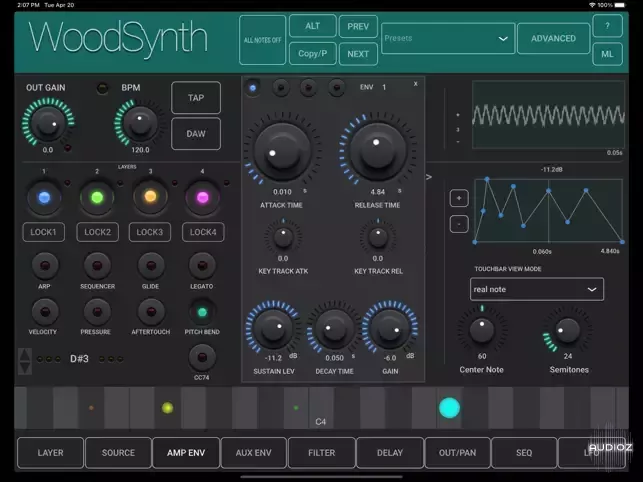Screen dimensions: 643x482
Task: Click the KEY TRACK ATK knob
Action: click(283, 237)
